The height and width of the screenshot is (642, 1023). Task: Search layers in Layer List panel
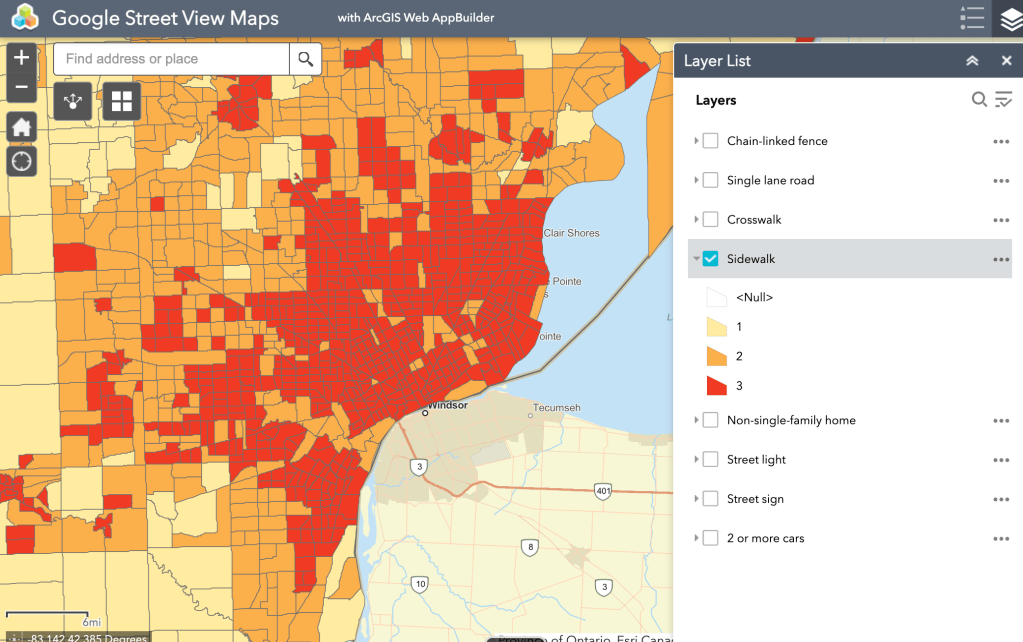click(x=979, y=99)
